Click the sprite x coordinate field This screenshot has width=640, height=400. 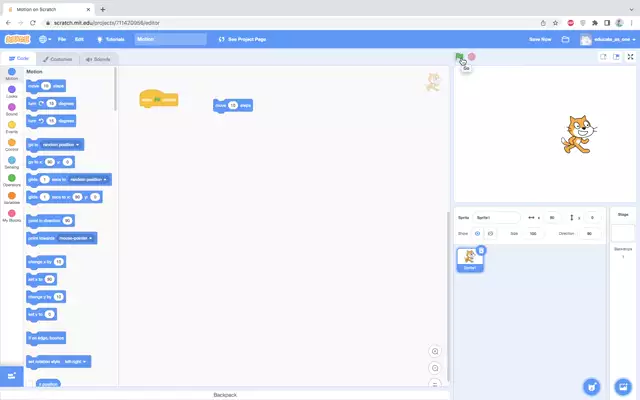pos(552,218)
